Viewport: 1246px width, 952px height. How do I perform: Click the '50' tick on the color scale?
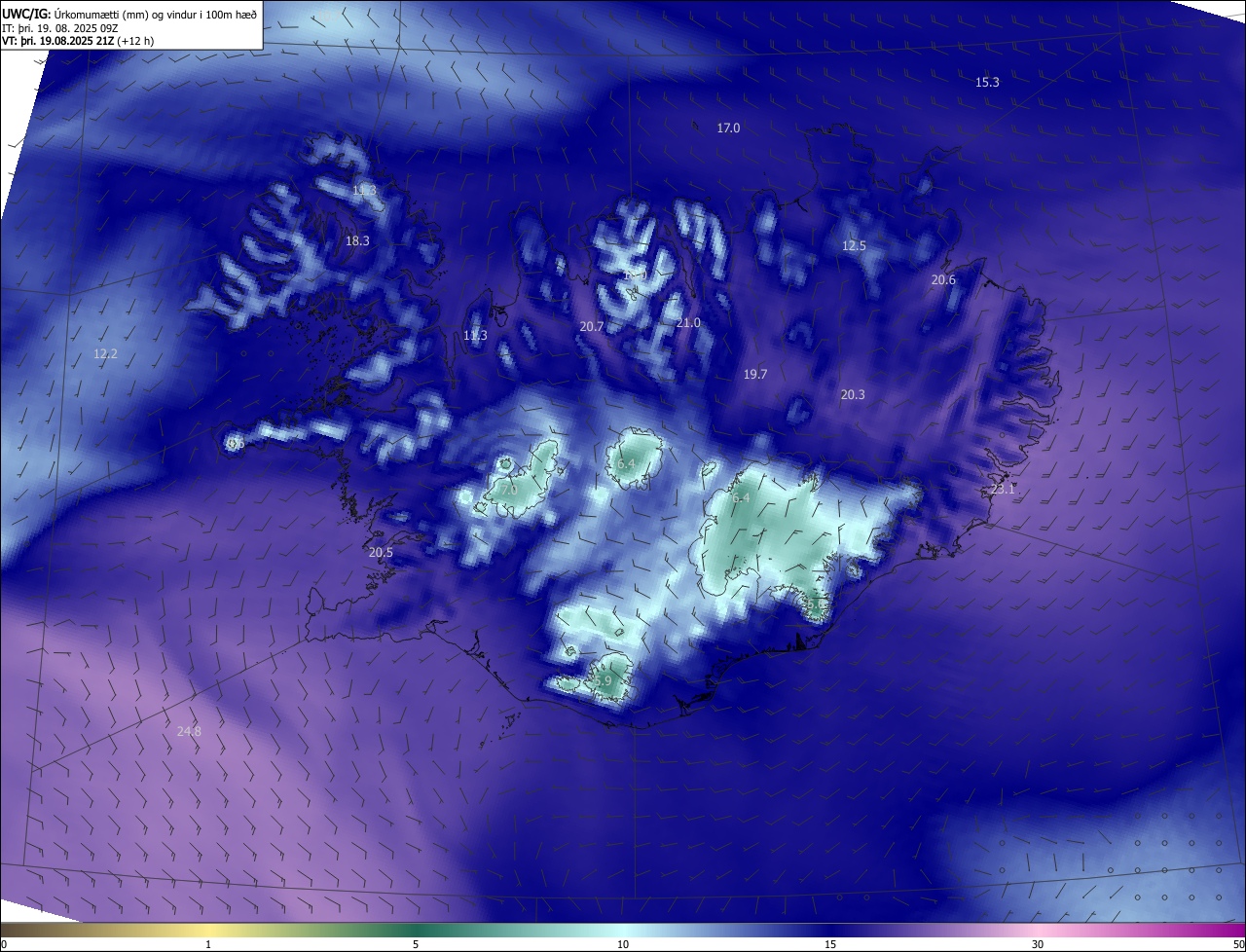pyautogui.click(x=1238, y=944)
